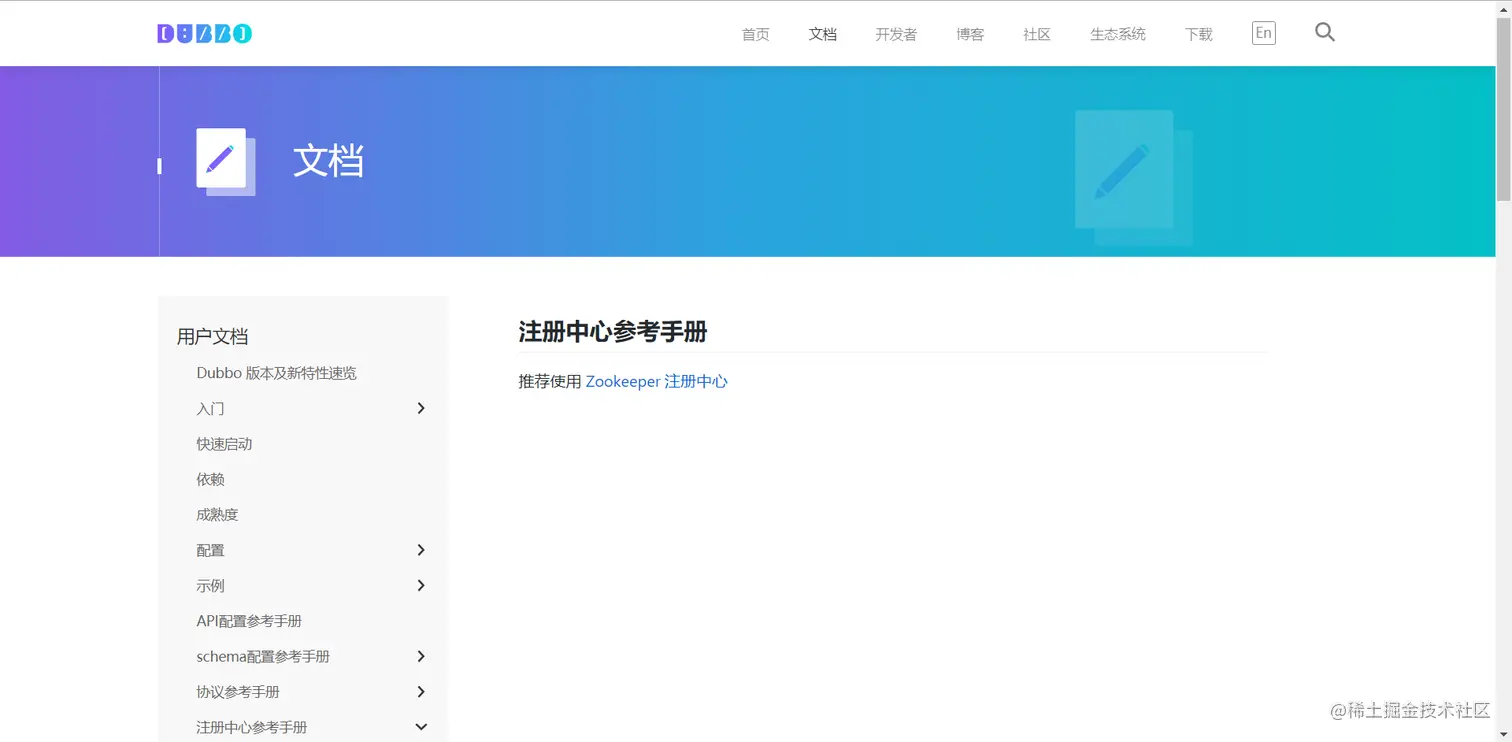Go to 首页 in the navigation
The height and width of the screenshot is (742, 1512).
(x=756, y=34)
